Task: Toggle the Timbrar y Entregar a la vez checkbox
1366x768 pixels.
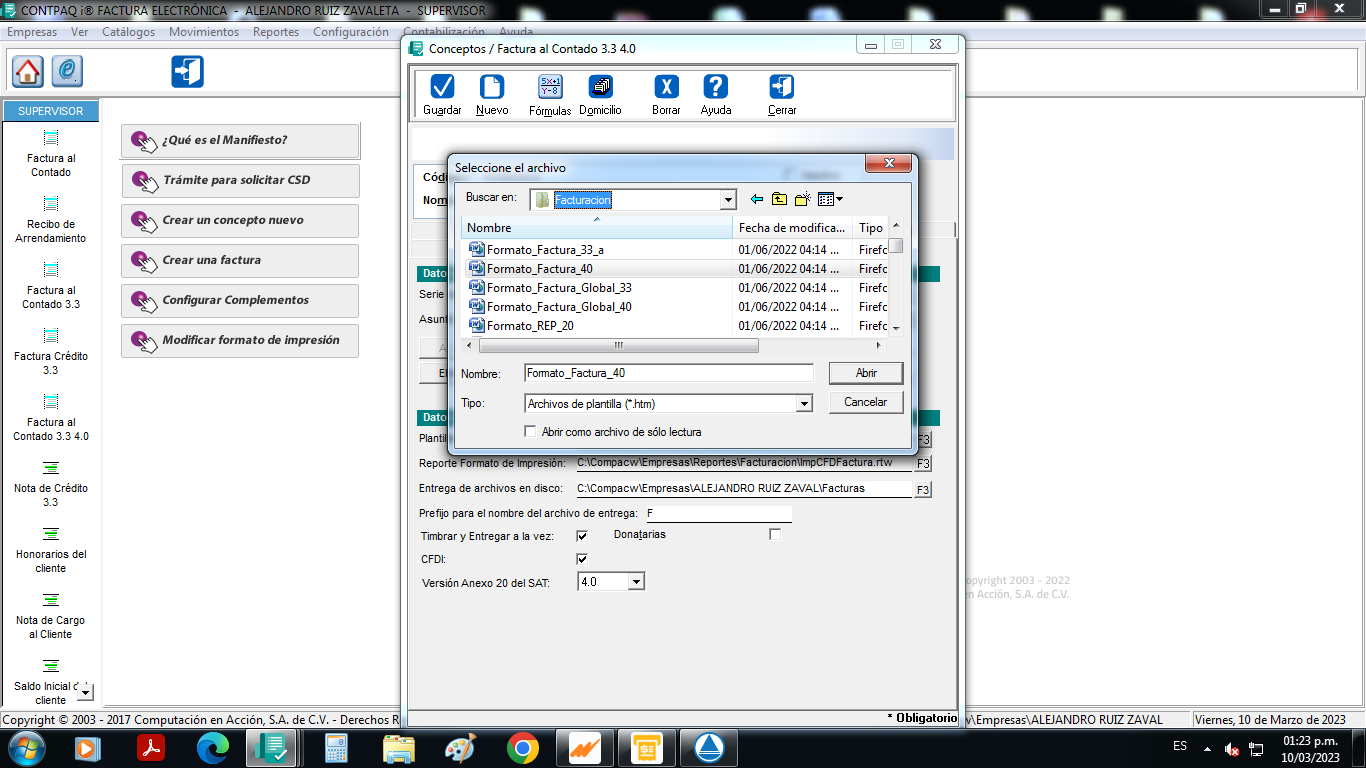Action: (582, 536)
